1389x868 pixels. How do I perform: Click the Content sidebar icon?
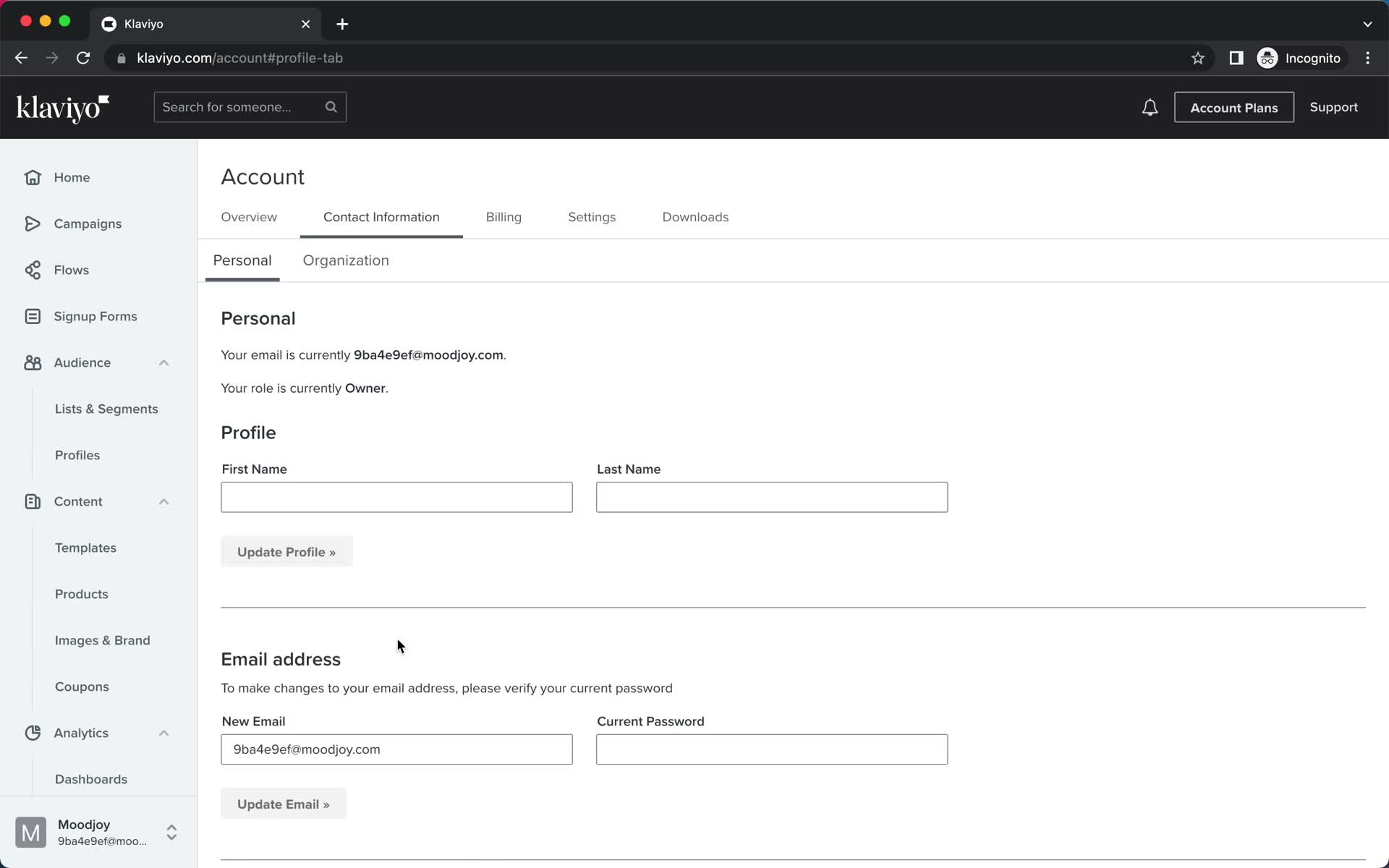tap(33, 501)
